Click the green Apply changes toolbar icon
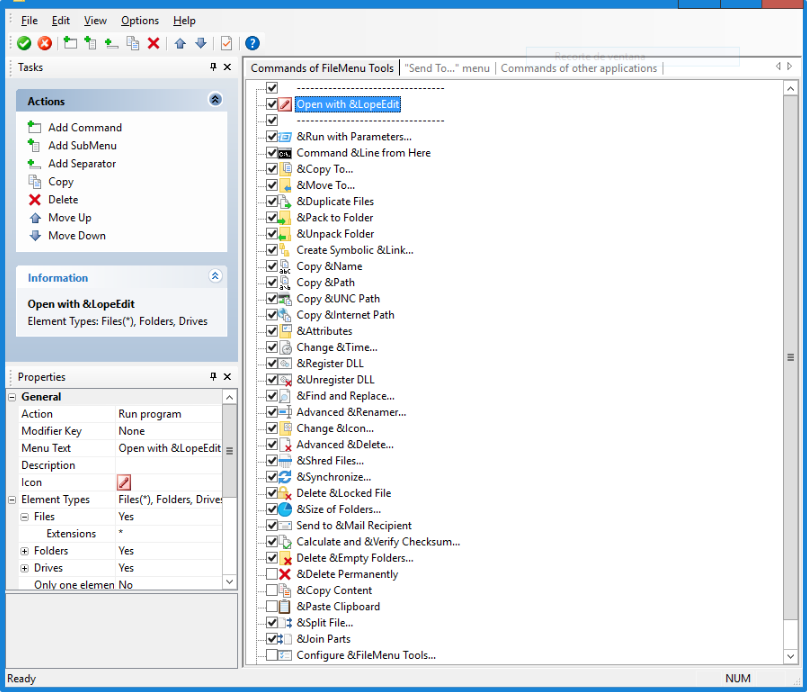This screenshot has height=692, width=807. [x=24, y=43]
